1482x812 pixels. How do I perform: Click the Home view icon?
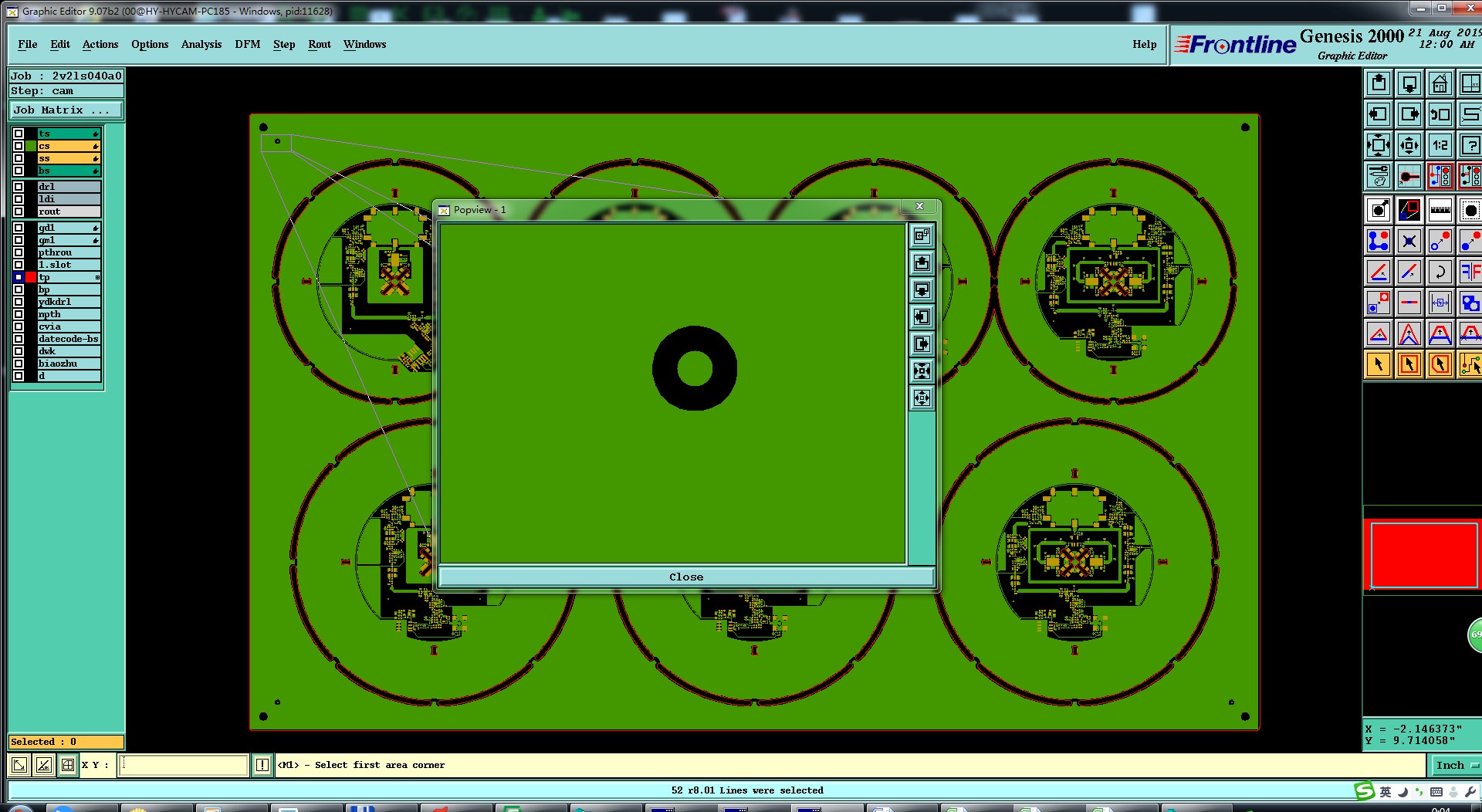[1440, 83]
